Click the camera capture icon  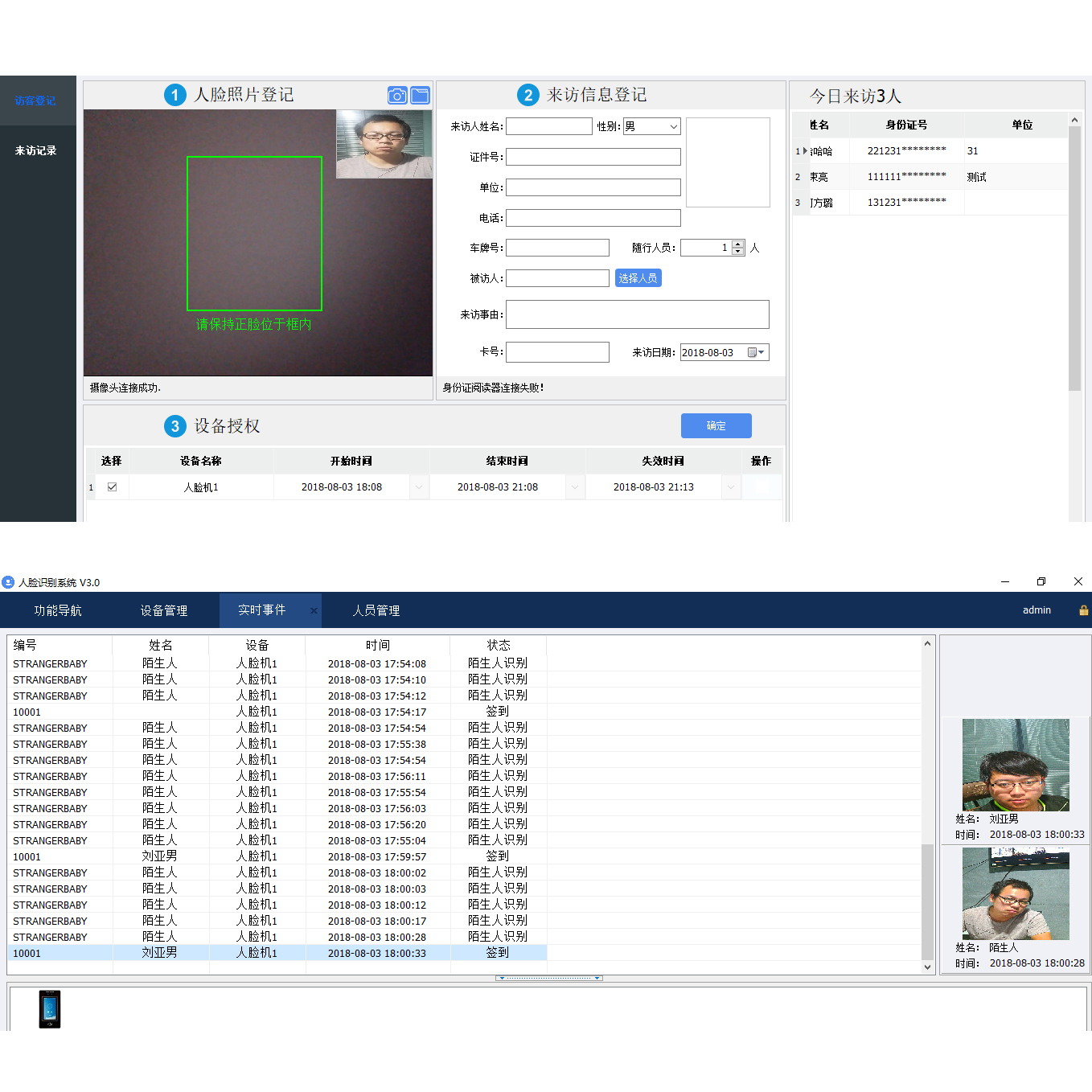tap(397, 96)
